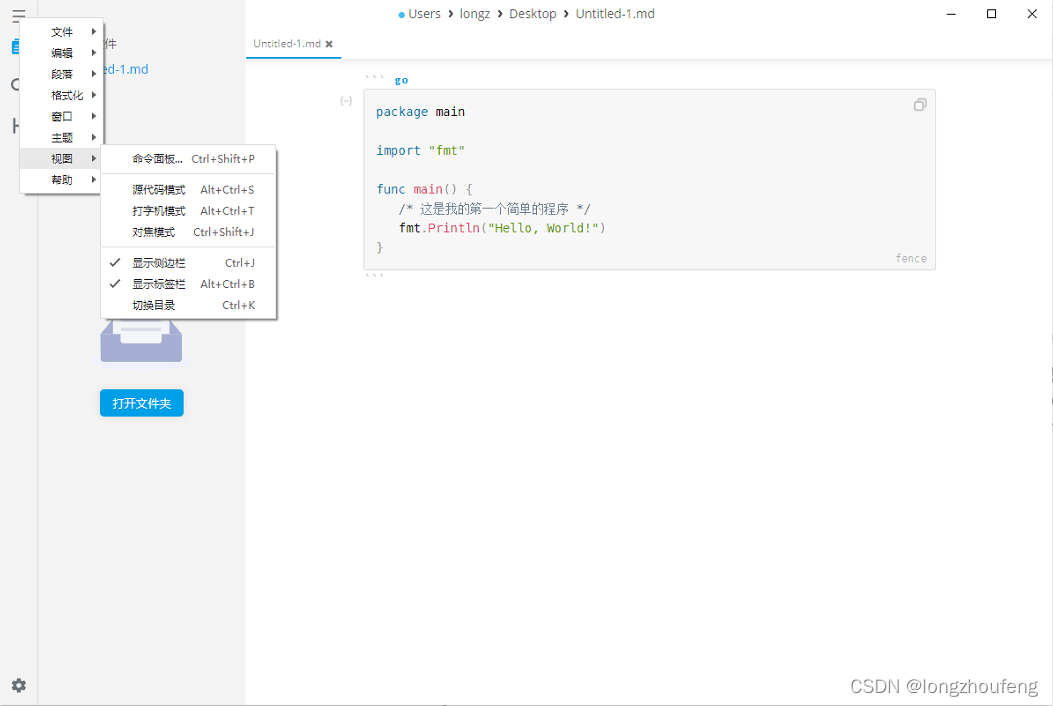Click Users in the path breadcrumb
This screenshot has height=706, width=1053.
point(424,14)
